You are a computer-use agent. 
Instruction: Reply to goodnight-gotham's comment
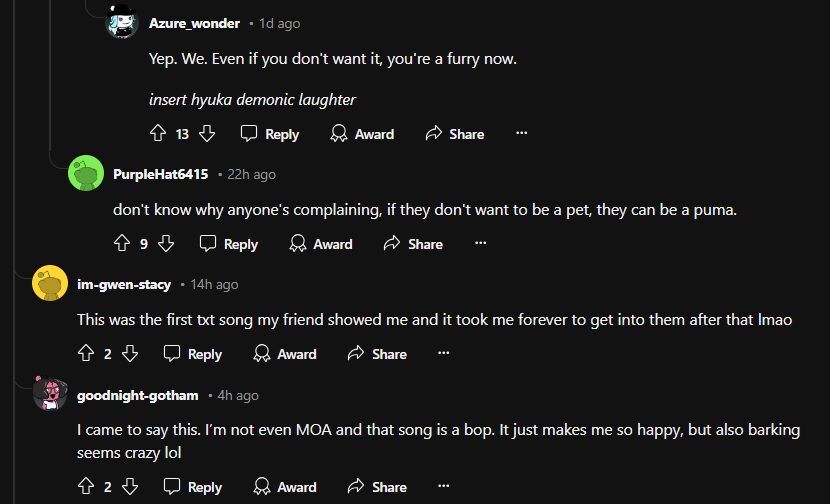[193, 487]
